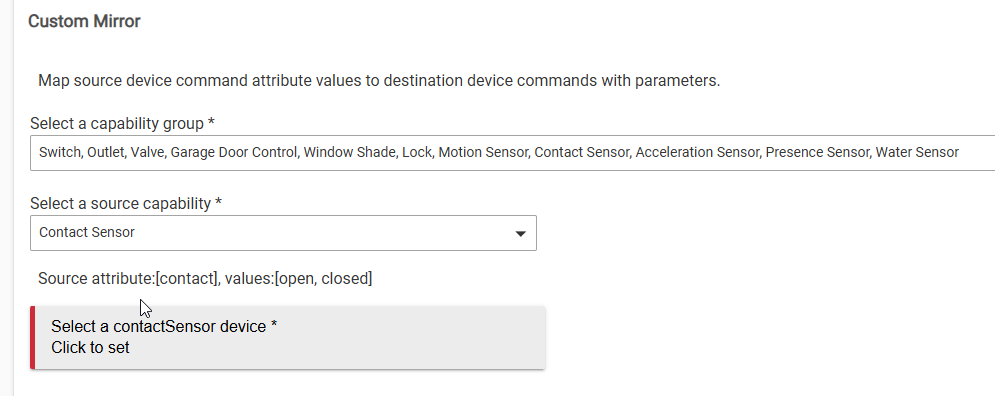Click the 'Click to set' text
Screen dimensions: 995x396
90,348
